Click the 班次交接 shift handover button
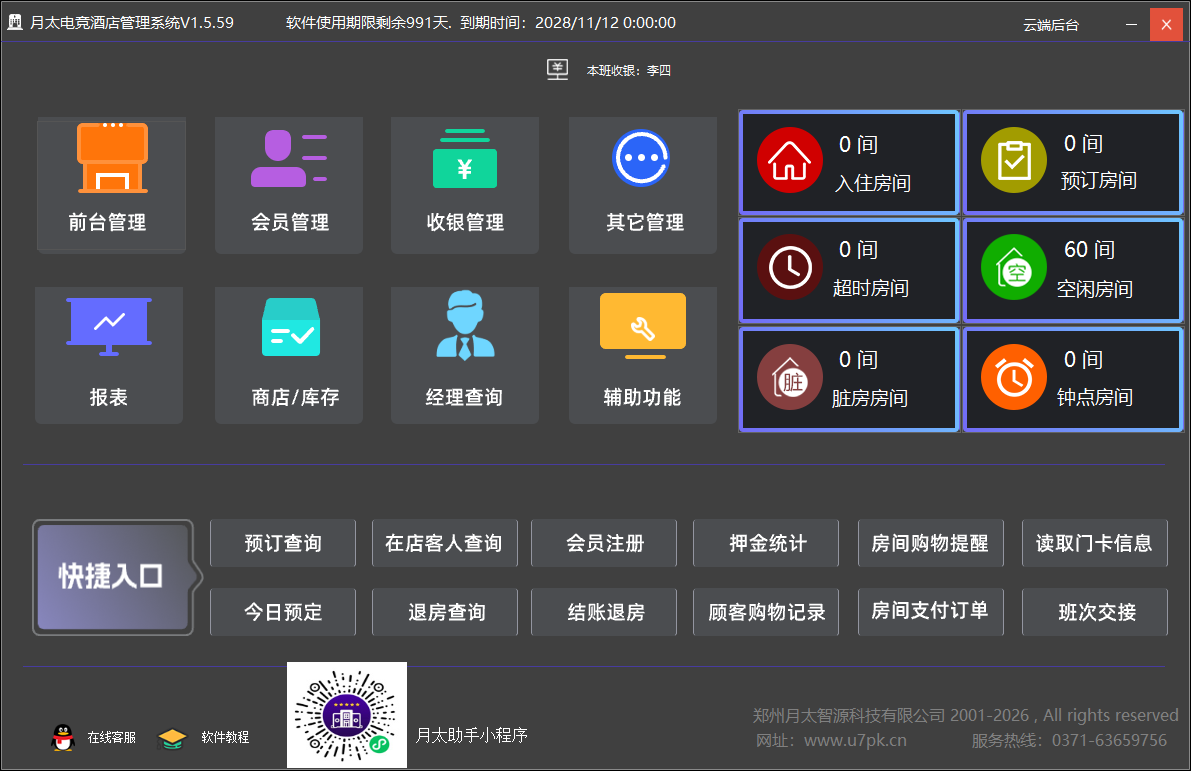Viewport: 1191px width, 771px height. 1095,611
